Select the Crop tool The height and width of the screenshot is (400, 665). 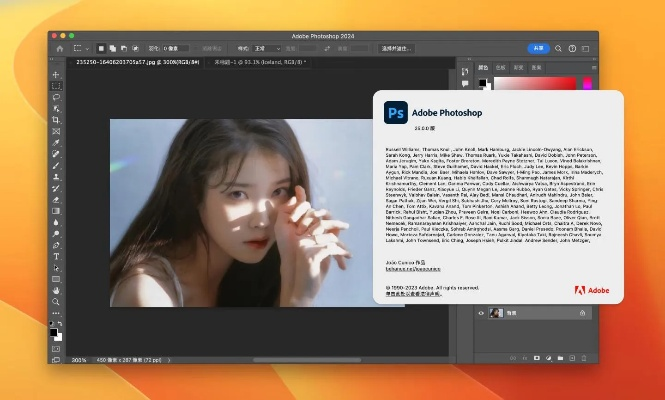(56, 119)
